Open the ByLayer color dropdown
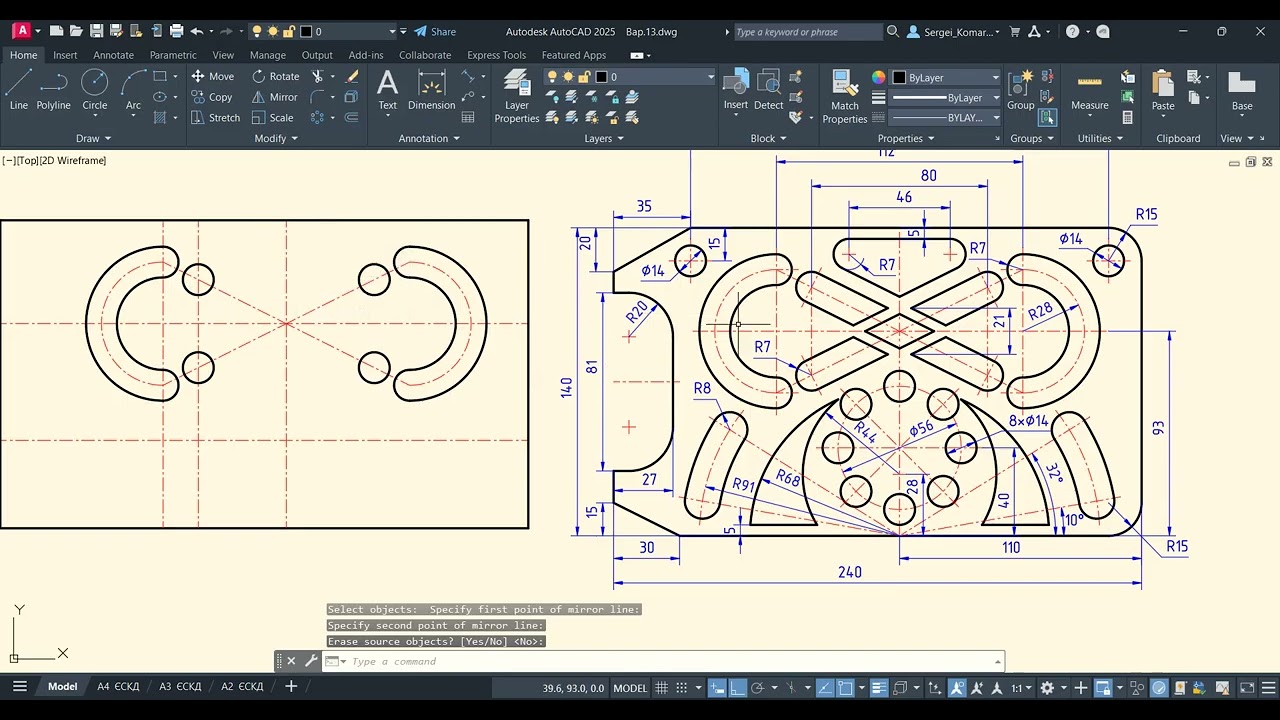Screen dimensions: 1280x720 tap(945, 77)
